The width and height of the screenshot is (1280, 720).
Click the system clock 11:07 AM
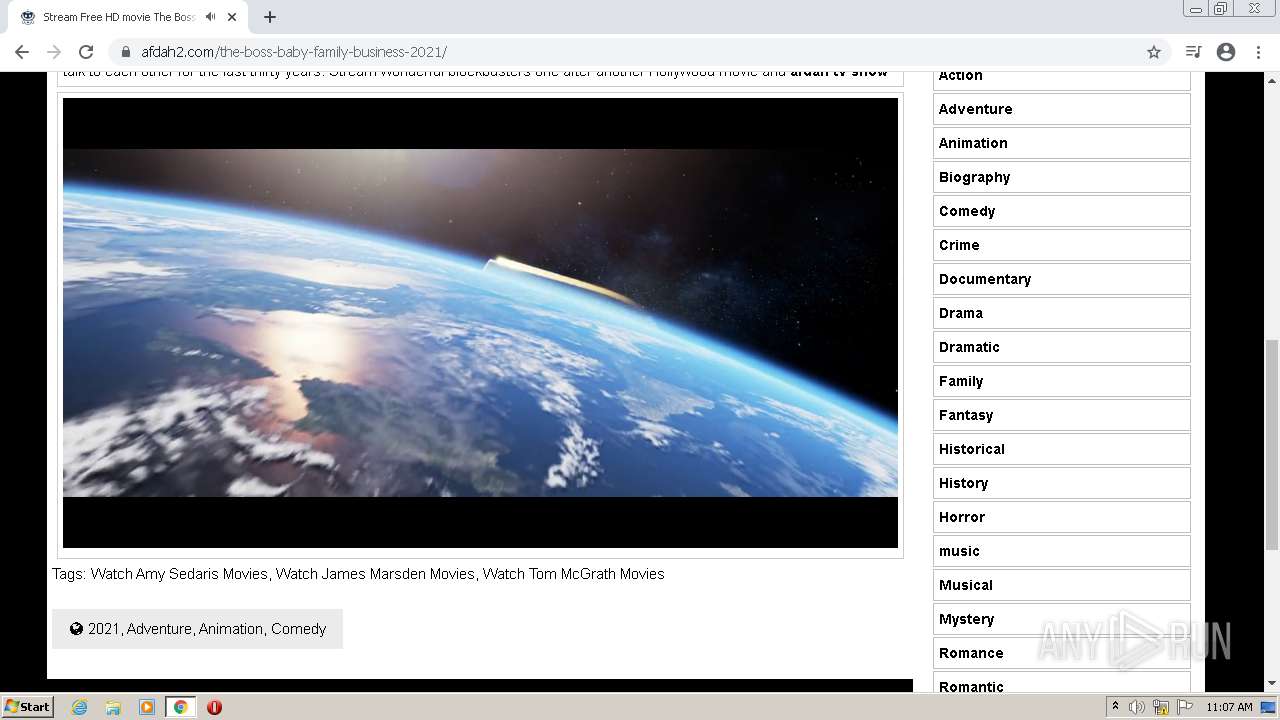pos(1229,707)
